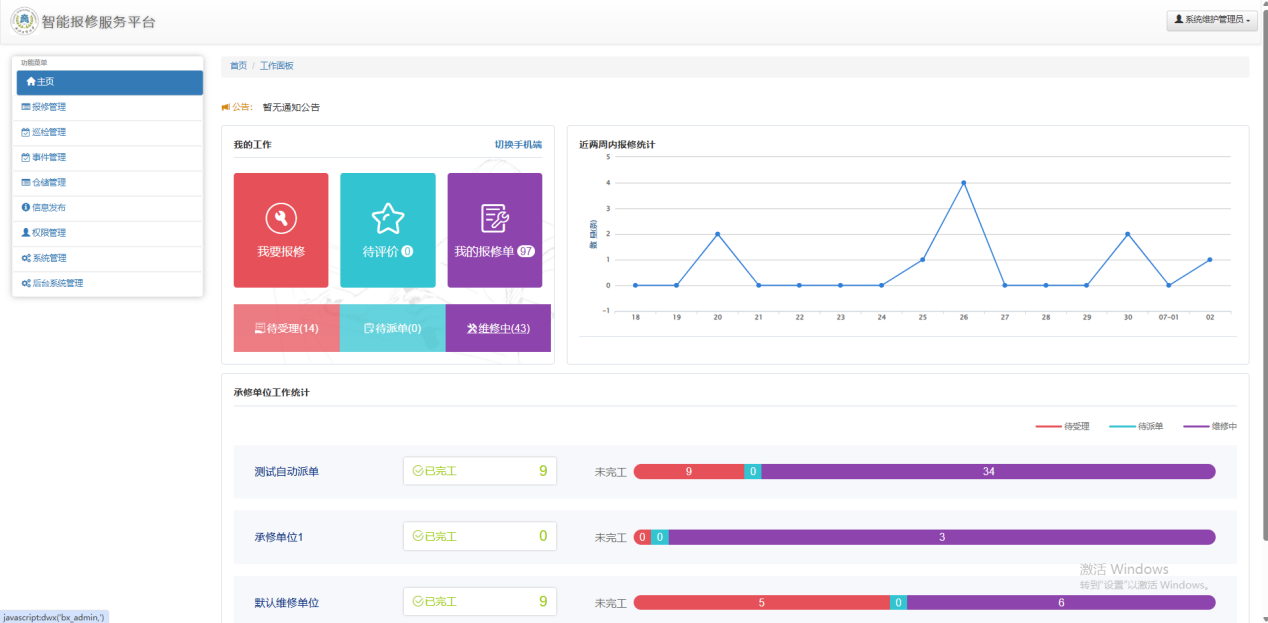The width and height of the screenshot is (1268, 623).
Task: Click the check icon in 默认维修单位's 已完工 box
Action: [x=418, y=601]
